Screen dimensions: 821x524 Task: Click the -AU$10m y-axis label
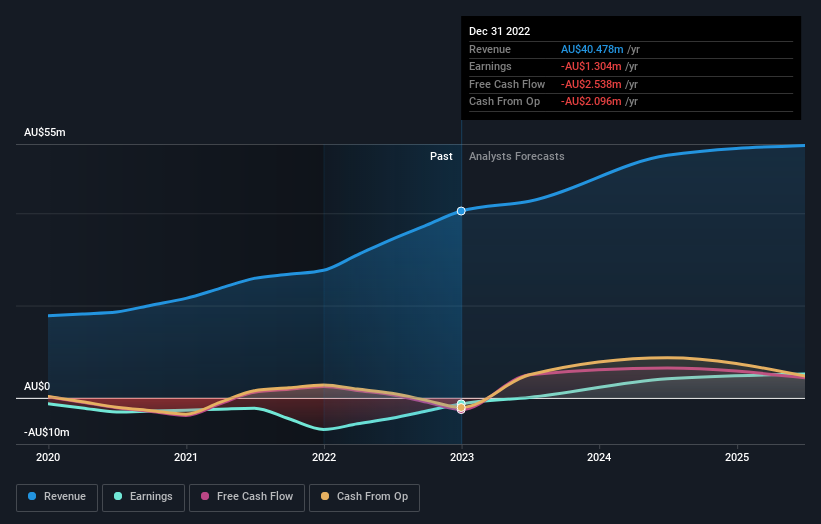coord(47,432)
